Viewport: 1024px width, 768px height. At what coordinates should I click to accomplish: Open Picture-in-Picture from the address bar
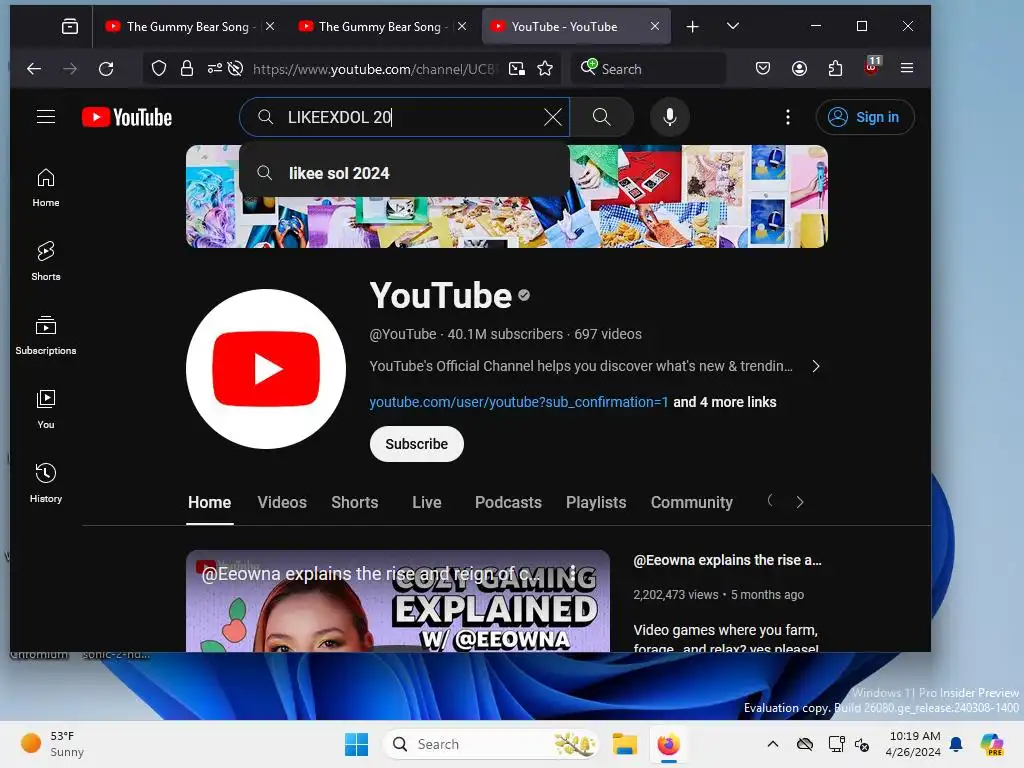click(x=517, y=69)
